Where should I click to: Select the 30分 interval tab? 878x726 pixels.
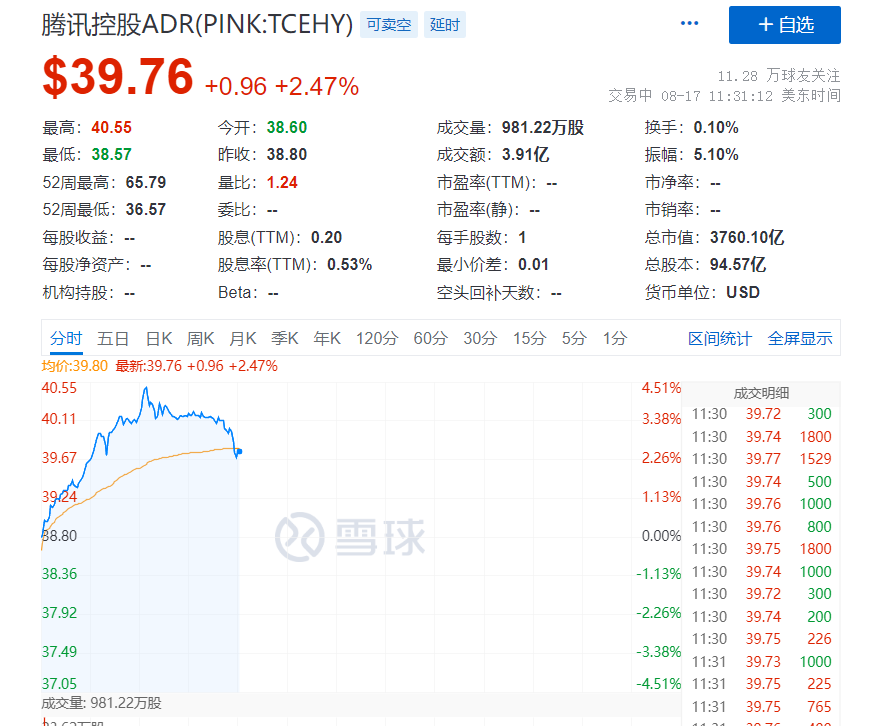tap(480, 338)
